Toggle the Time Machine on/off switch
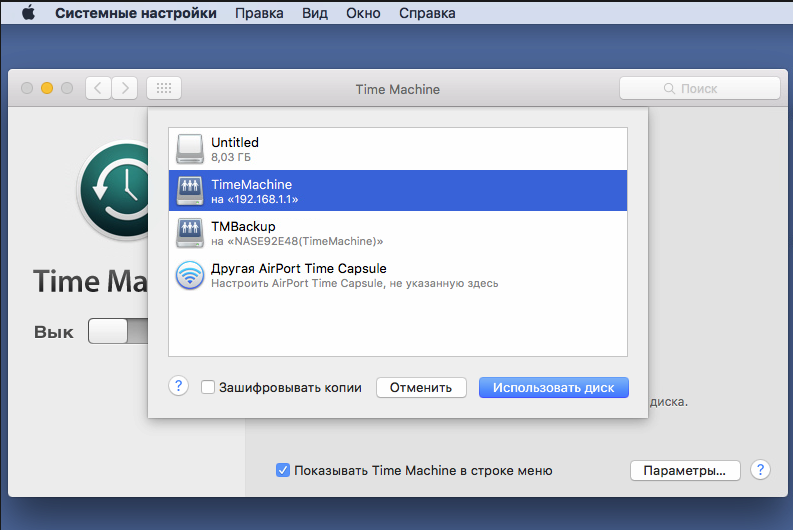This screenshot has height=530, width=793. coord(115,332)
